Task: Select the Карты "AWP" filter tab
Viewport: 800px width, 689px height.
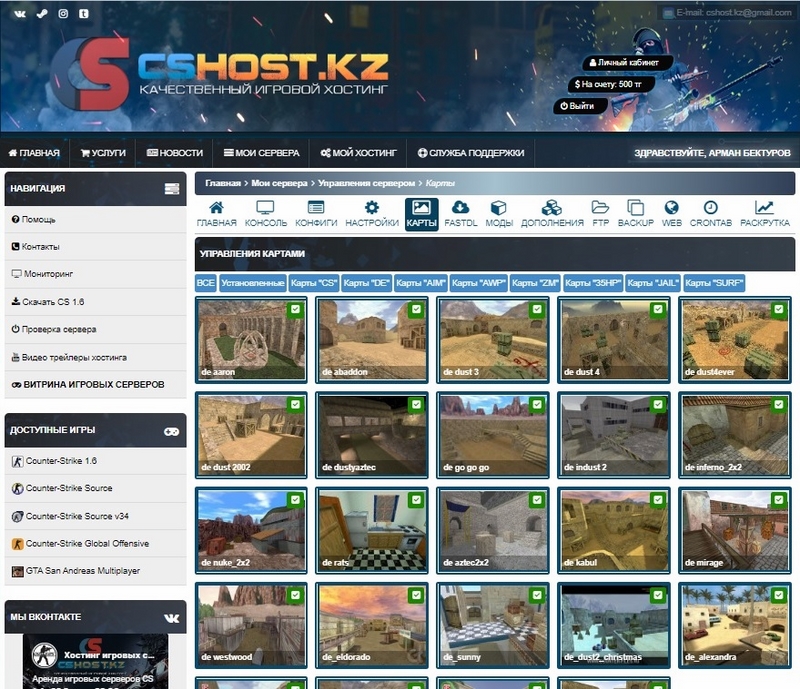Action: pyautogui.click(x=479, y=283)
